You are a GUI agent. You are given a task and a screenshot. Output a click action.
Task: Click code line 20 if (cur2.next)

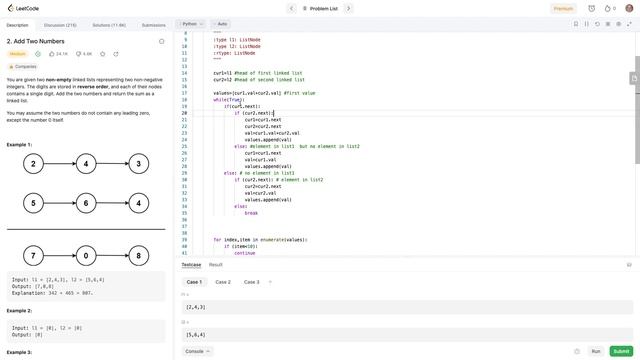(x=254, y=113)
